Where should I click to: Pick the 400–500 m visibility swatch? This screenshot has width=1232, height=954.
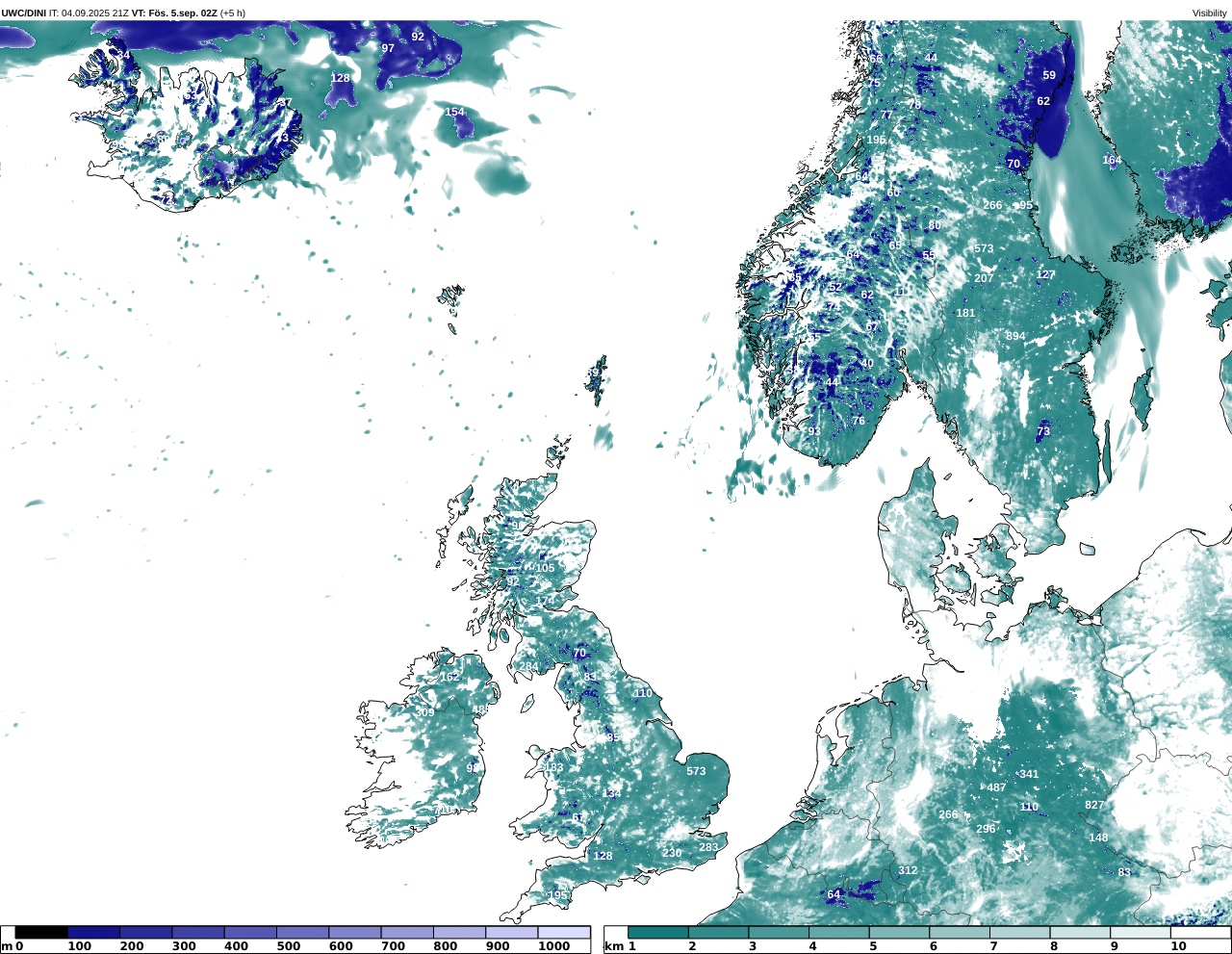[x=249, y=932]
